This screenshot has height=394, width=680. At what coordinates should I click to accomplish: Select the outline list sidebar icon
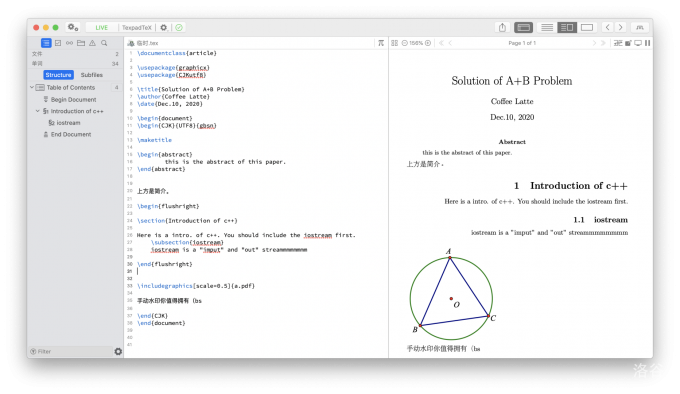(x=46, y=43)
